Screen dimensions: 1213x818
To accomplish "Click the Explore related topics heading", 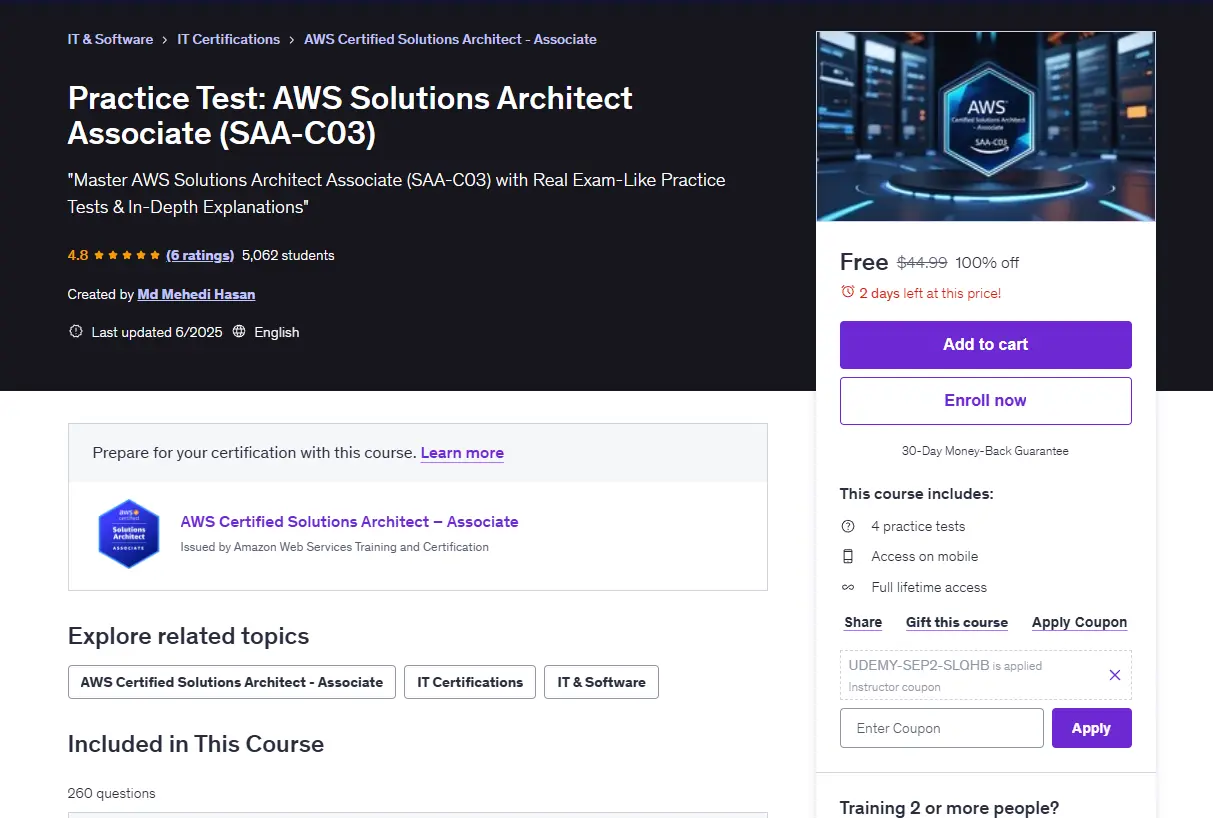I will tap(188, 636).
